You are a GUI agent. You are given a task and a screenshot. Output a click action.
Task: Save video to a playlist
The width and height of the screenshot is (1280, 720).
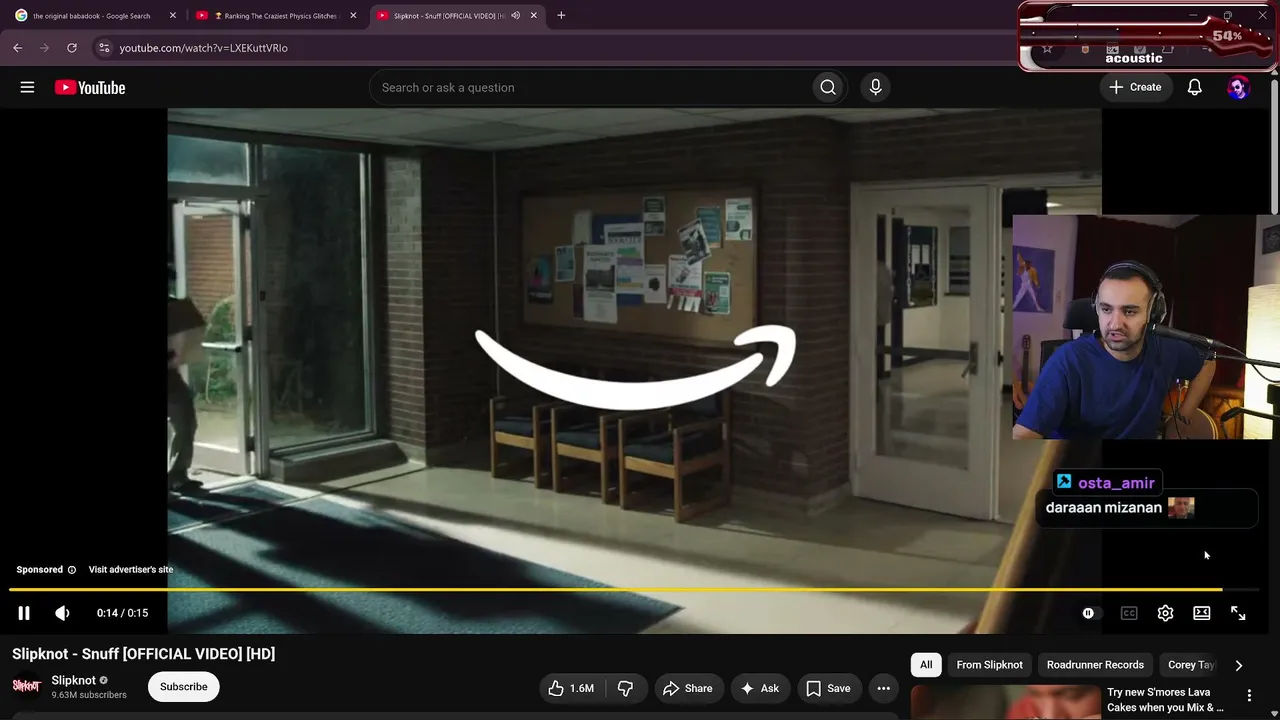(828, 688)
